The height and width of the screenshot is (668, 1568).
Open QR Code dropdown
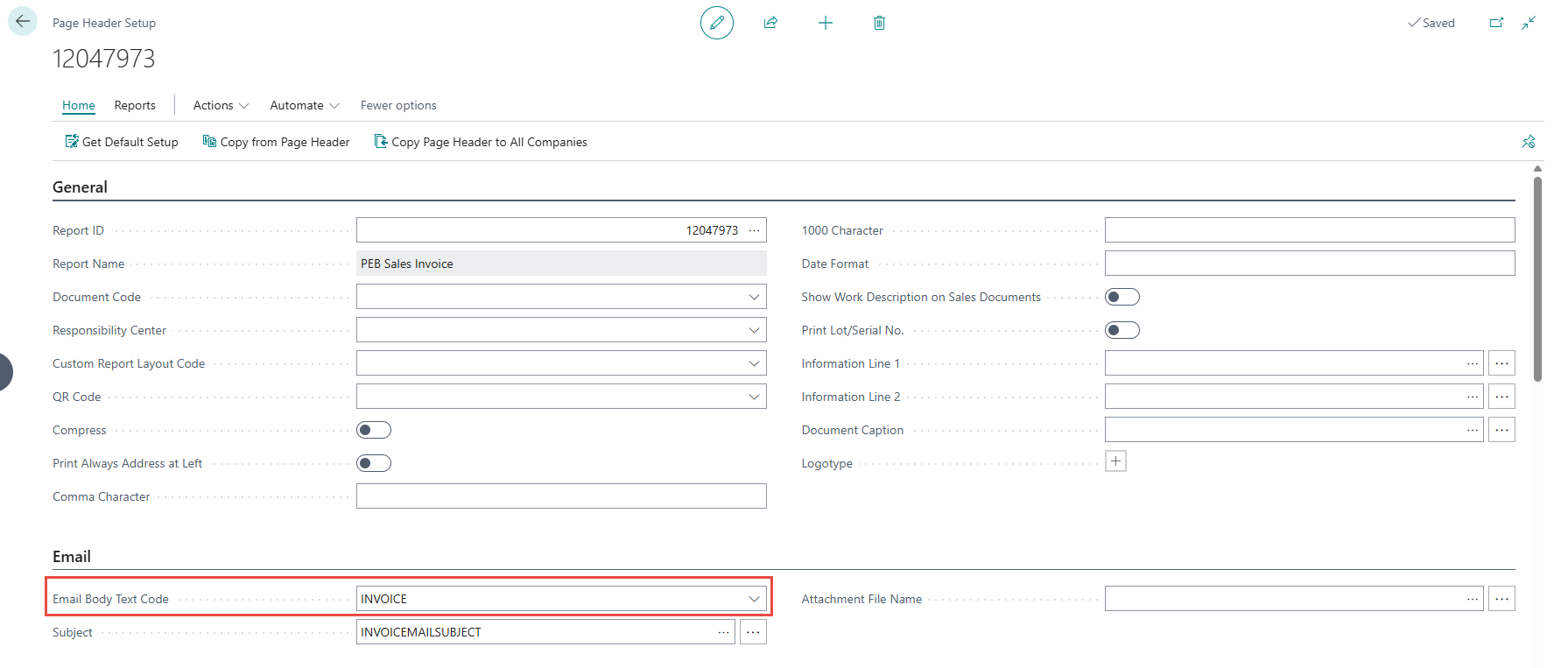click(754, 397)
